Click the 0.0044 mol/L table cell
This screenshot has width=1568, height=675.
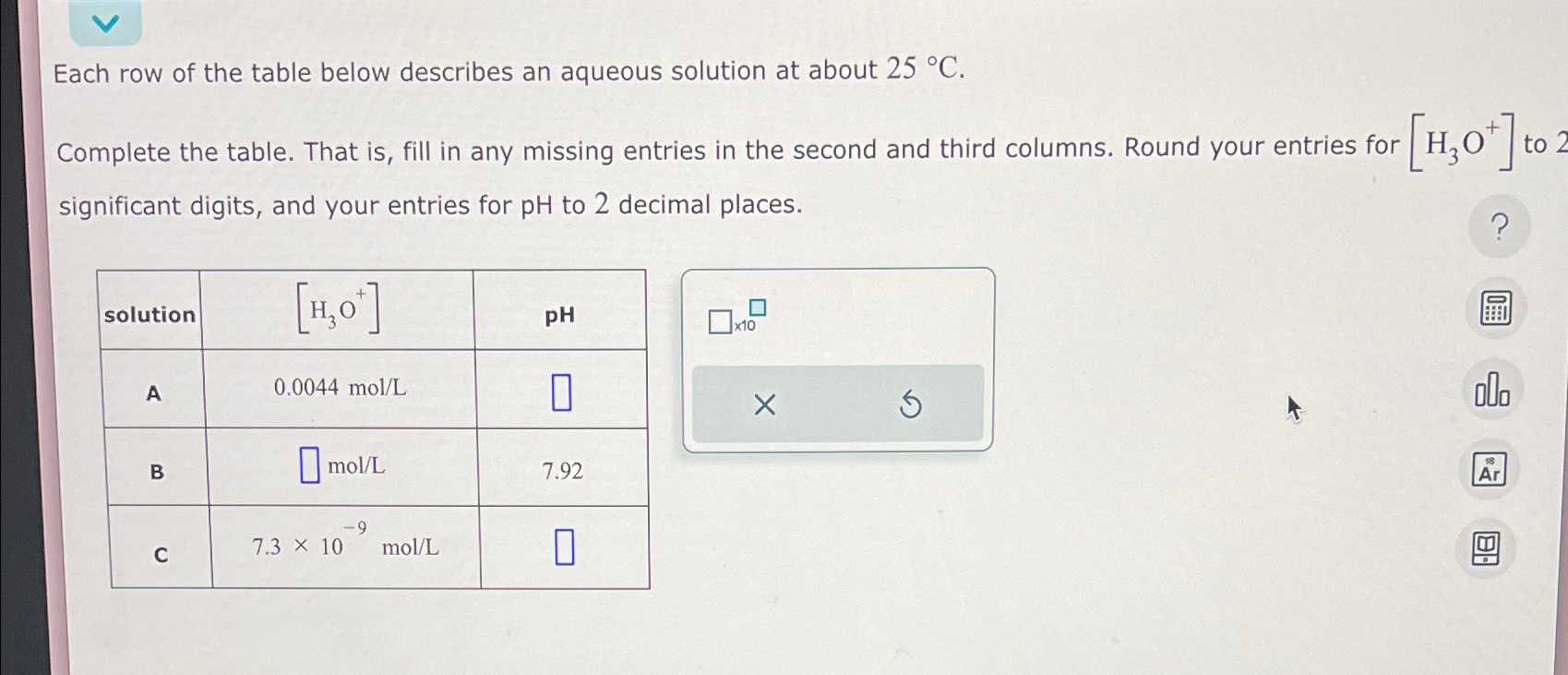[340, 388]
